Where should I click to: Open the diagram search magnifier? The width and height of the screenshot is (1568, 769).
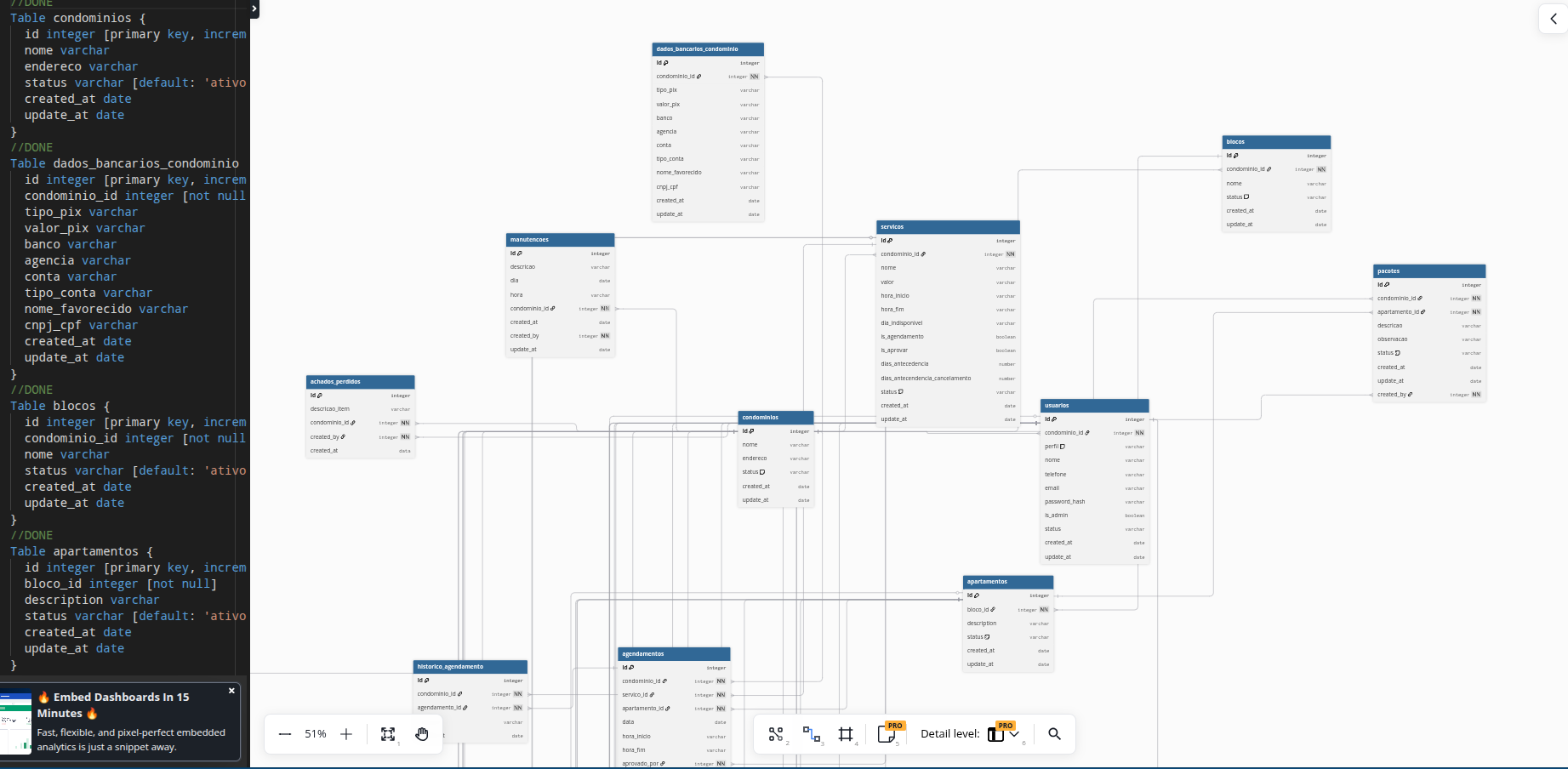point(1054,734)
